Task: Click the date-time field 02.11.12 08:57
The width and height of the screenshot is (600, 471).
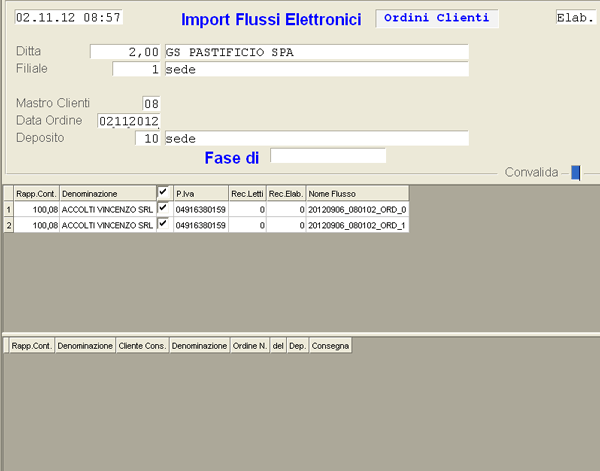Action: tap(68, 17)
